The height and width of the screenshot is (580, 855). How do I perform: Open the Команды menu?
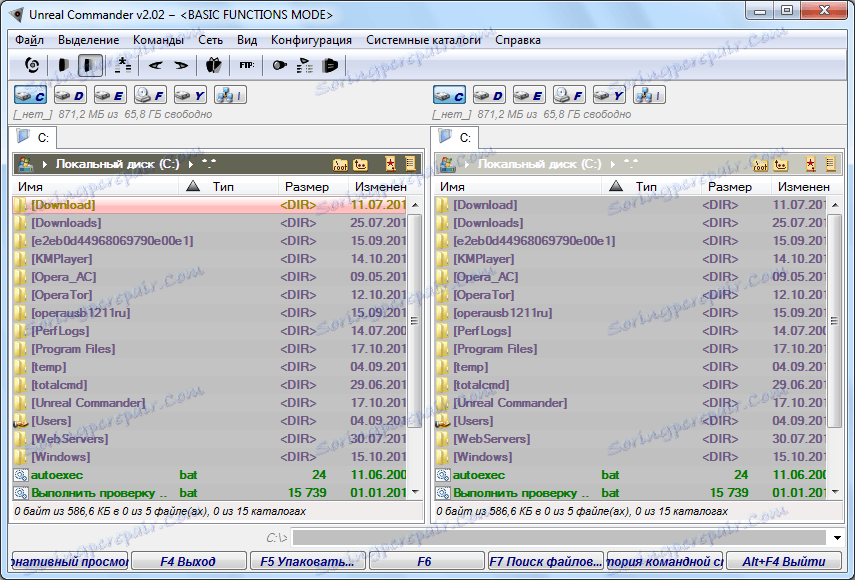tap(158, 40)
